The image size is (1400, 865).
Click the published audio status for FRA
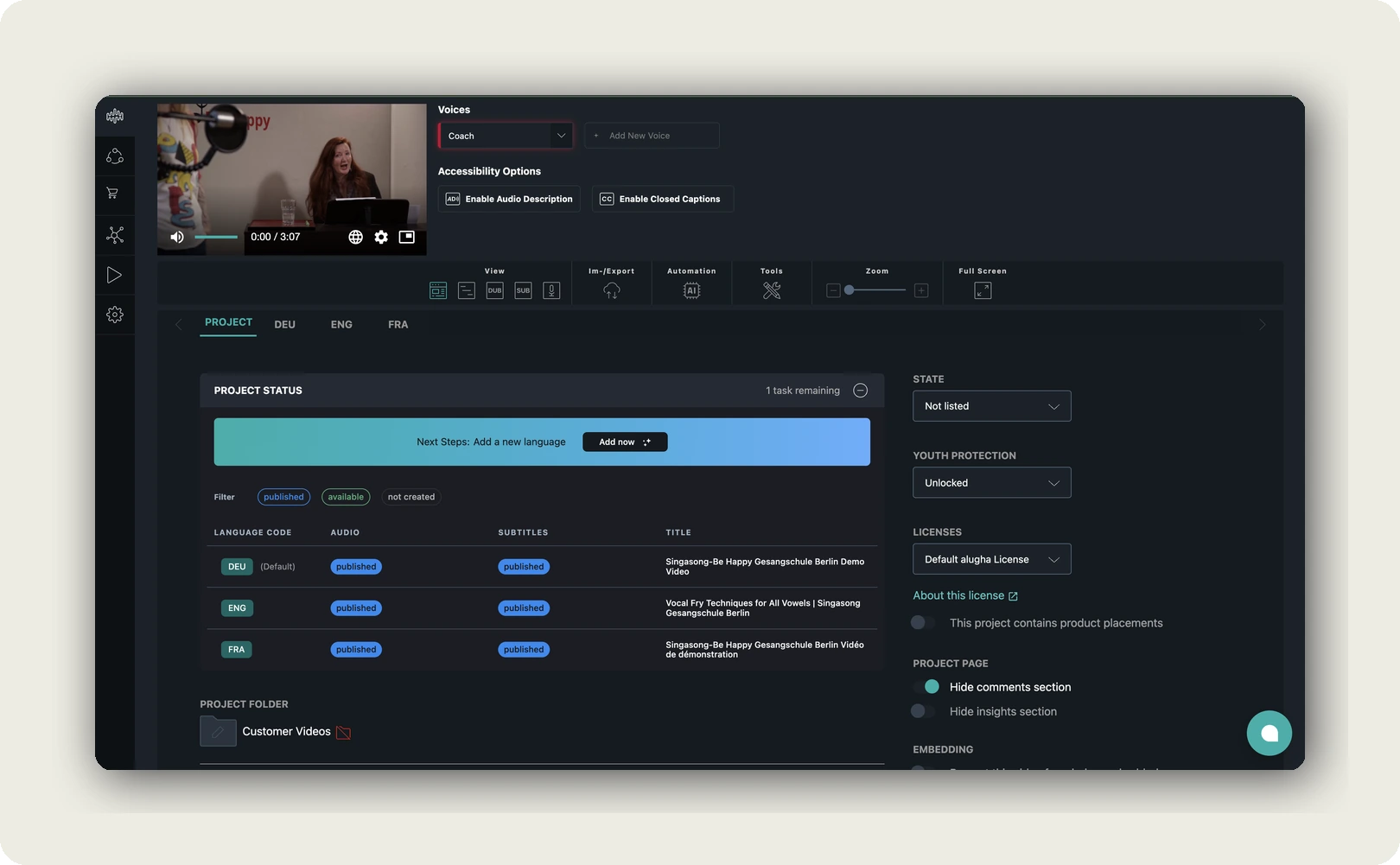356,650
